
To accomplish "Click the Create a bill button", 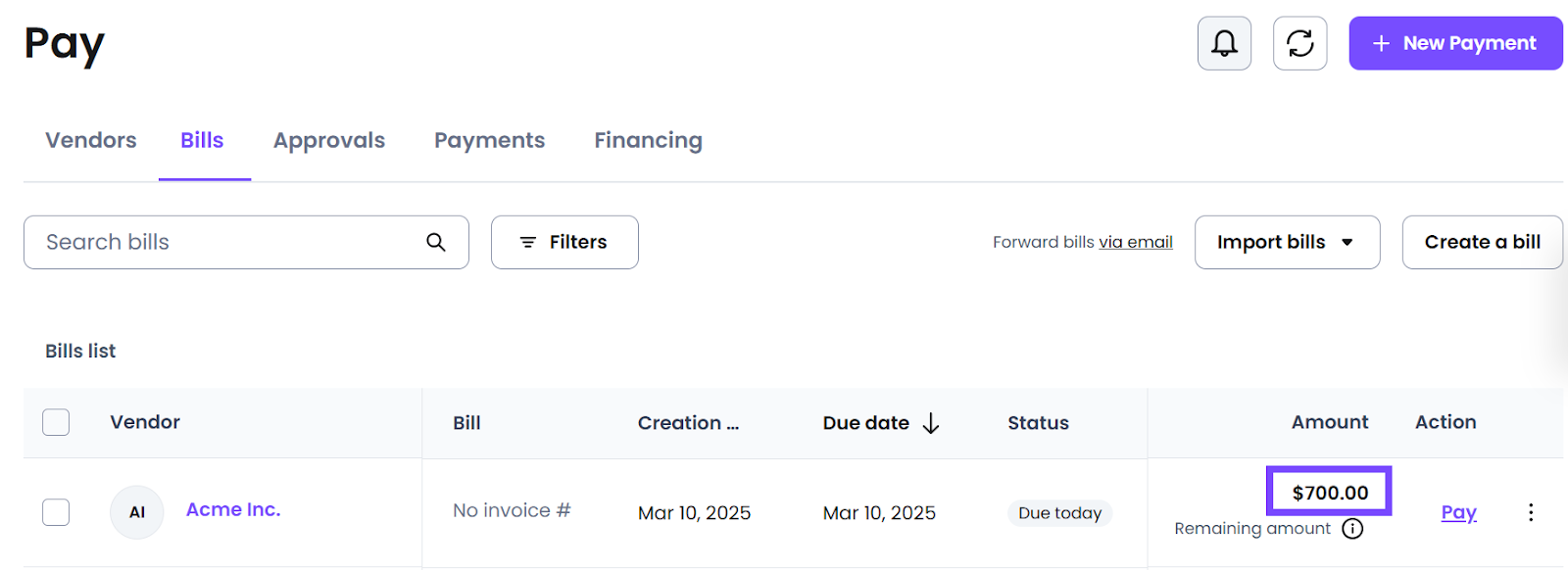I will coord(1482,242).
